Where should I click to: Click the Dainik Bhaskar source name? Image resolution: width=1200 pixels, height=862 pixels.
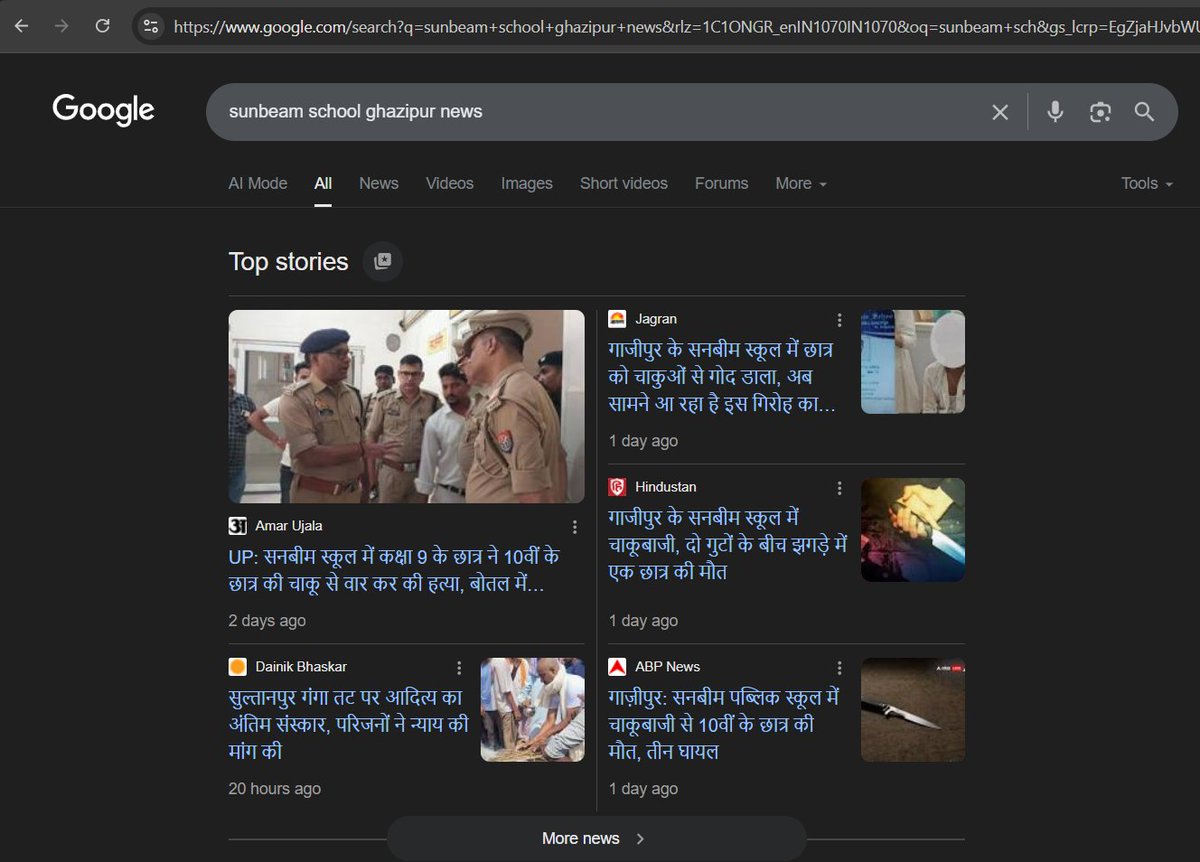click(301, 667)
